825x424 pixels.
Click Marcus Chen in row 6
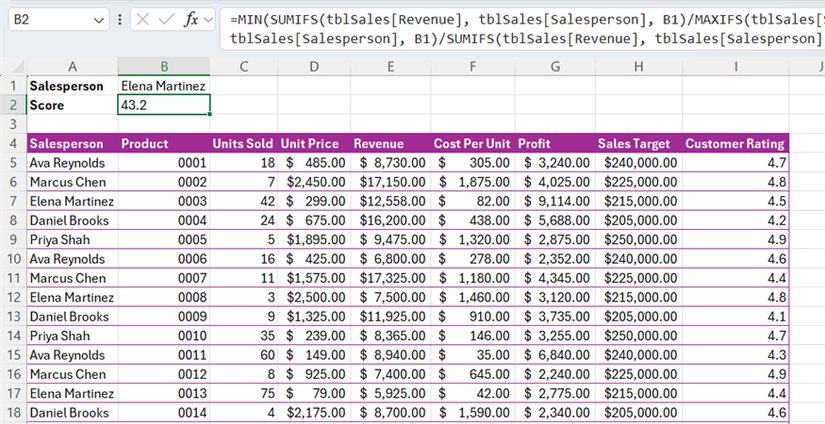coord(67,182)
